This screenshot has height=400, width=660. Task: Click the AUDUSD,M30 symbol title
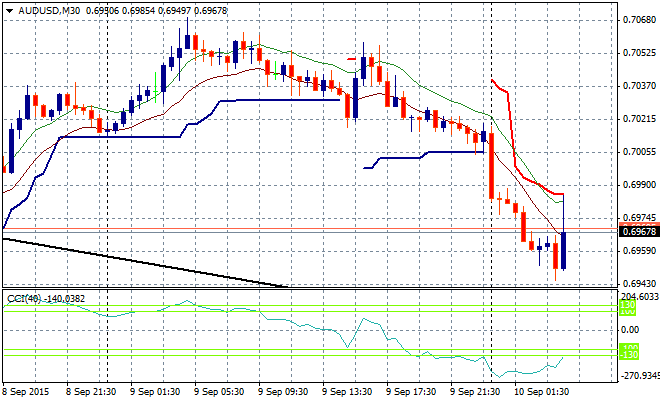(x=49, y=11)
